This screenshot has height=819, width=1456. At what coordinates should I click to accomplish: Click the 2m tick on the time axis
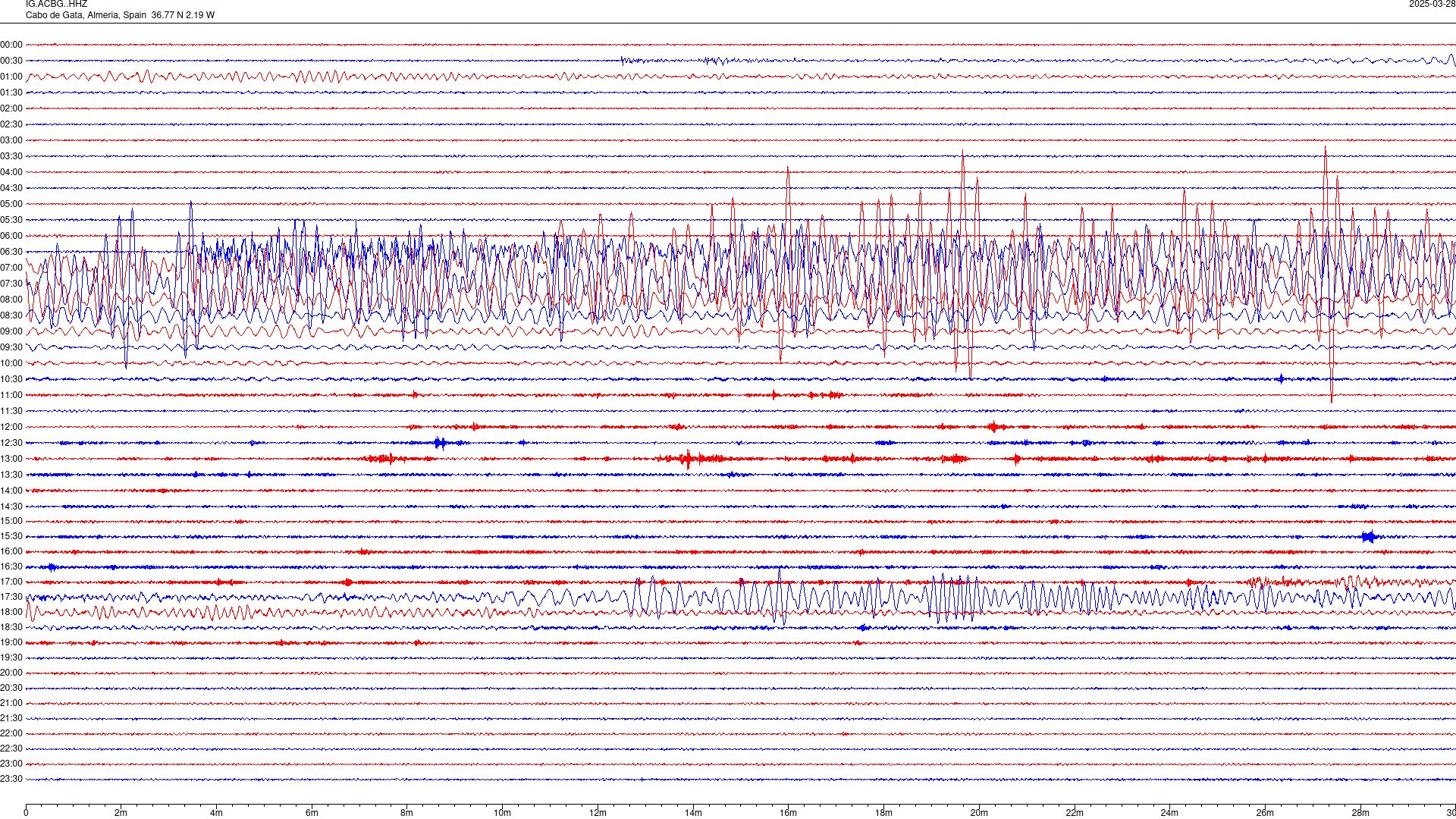(121, 813)
